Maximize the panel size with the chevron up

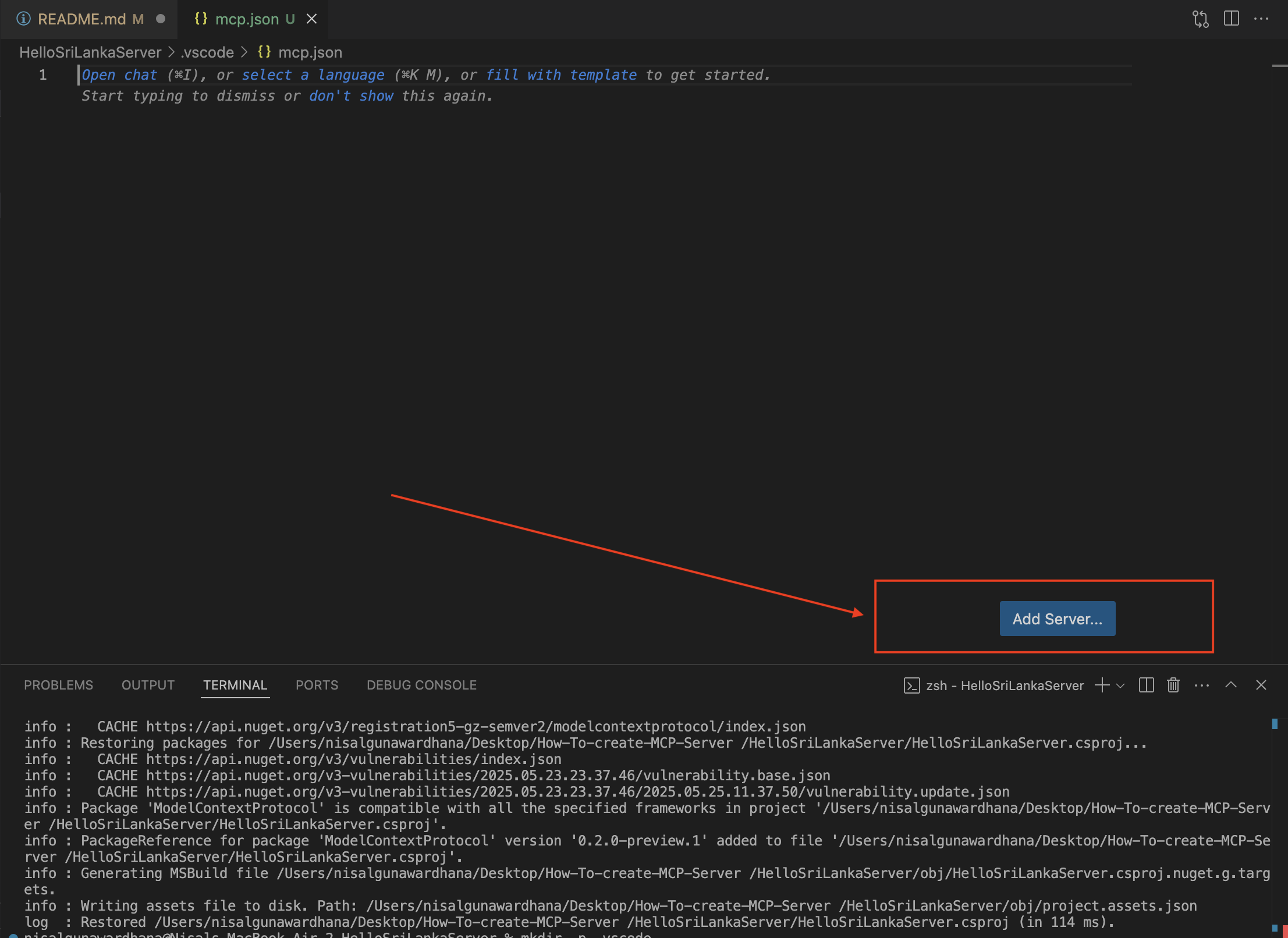click(1231, 685)
